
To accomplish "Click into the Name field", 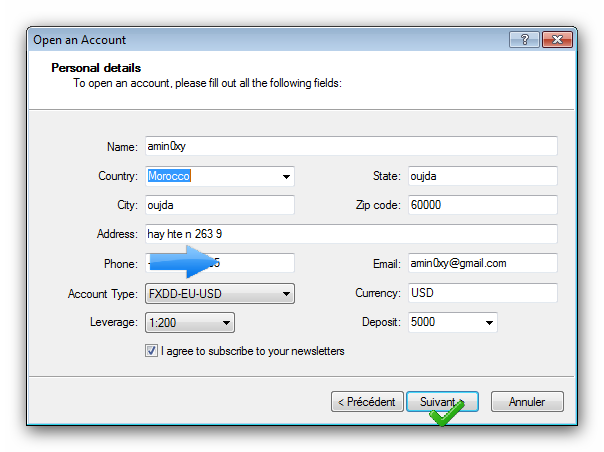I will coord(350,147).
